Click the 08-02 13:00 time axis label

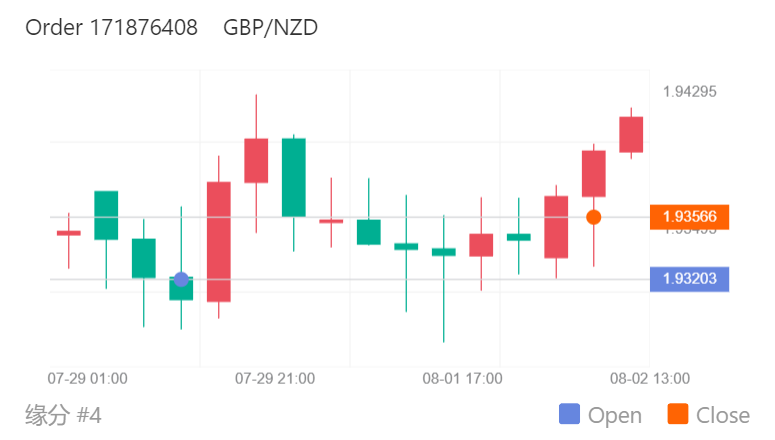[x=649, y=379]
